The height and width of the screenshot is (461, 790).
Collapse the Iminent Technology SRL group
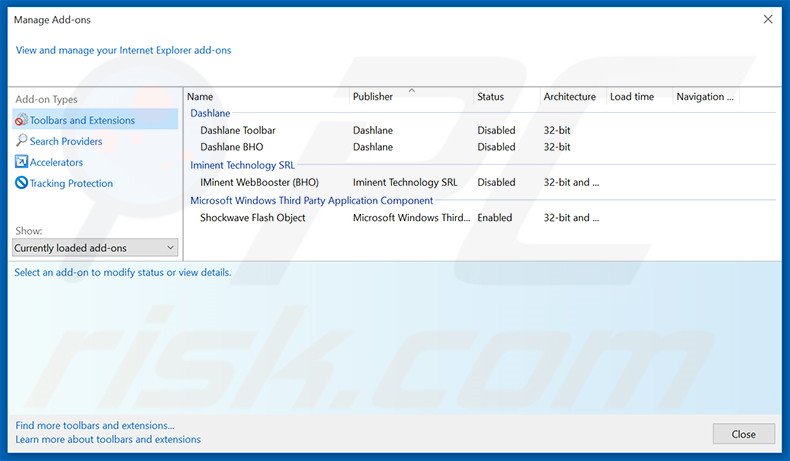pos(242,165)
